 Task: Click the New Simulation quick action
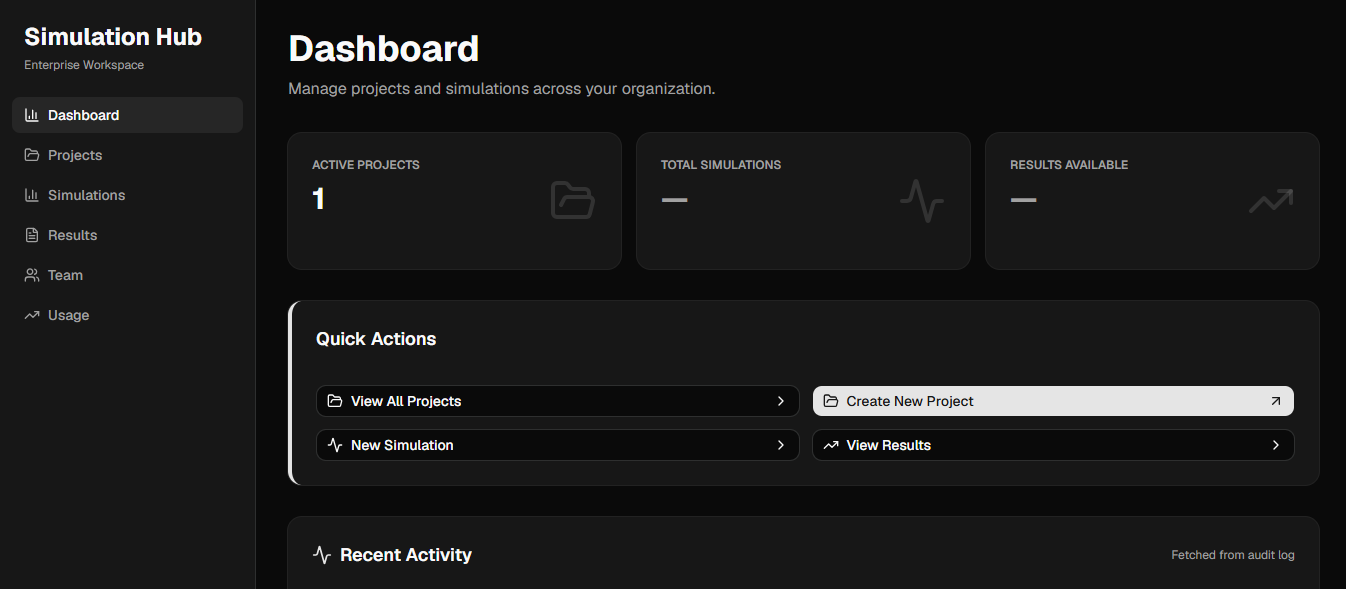tap(558, 445)
